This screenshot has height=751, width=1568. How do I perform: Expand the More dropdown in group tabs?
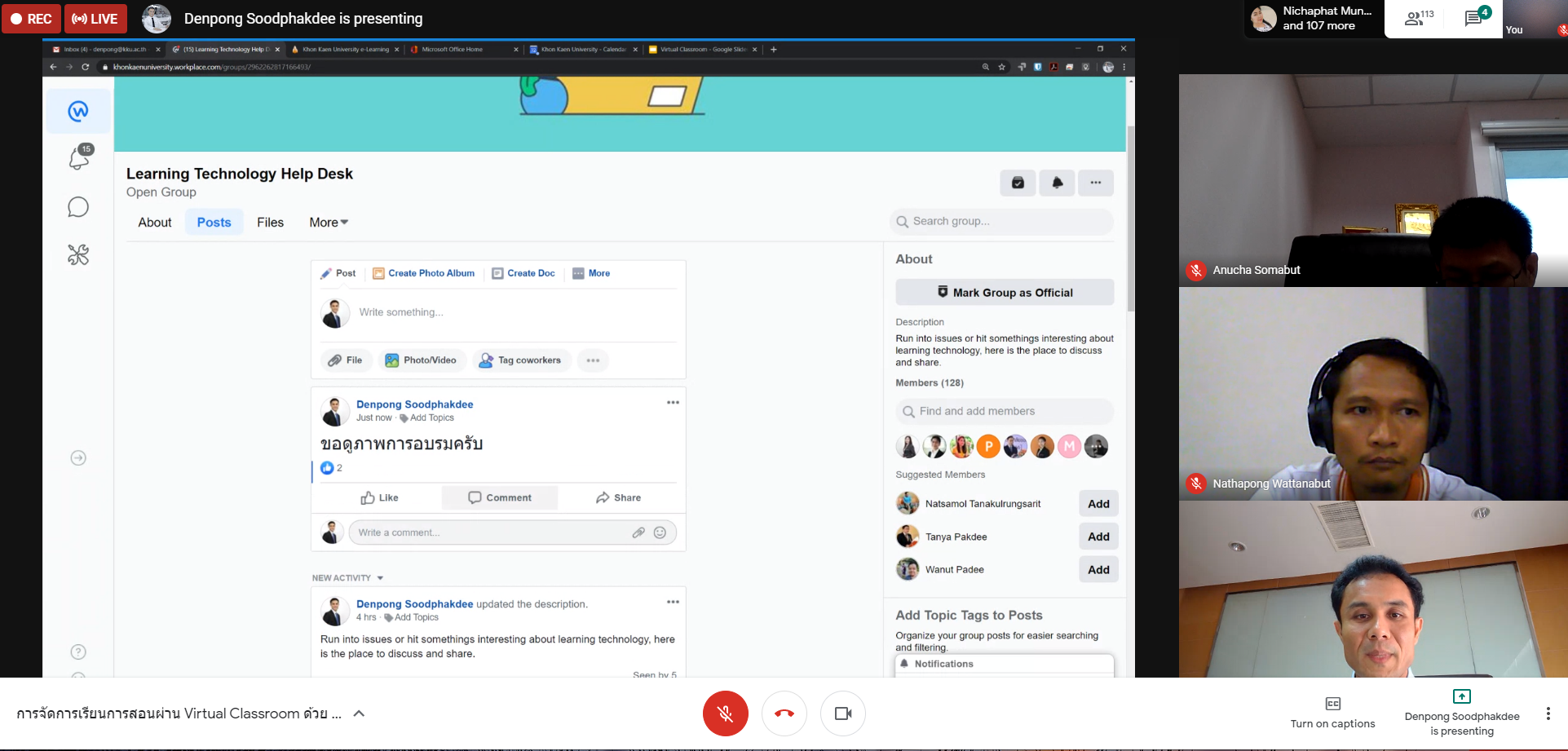pos(329,223)
